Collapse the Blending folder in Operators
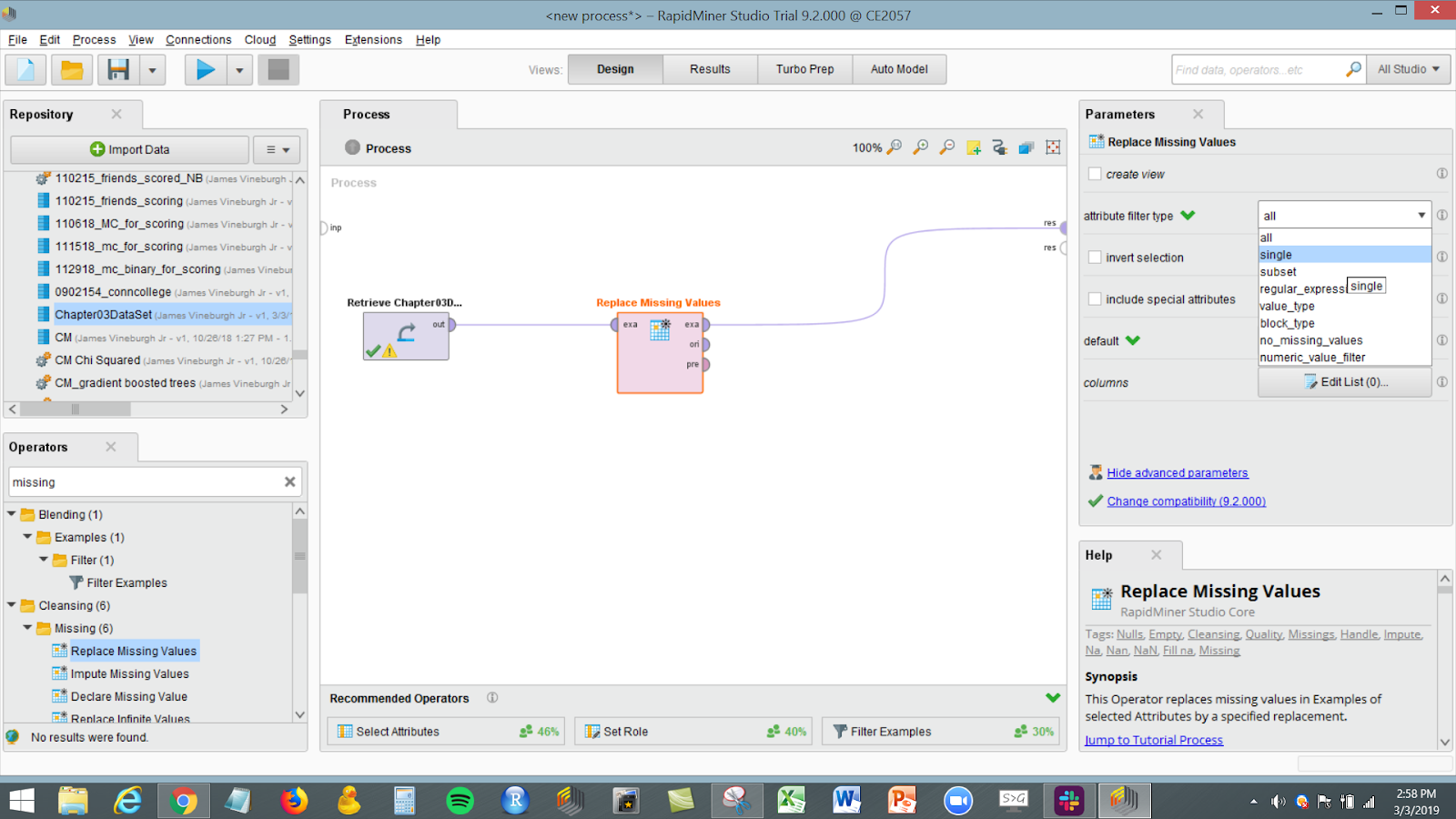1456x819 pixels. coord(12,514)
